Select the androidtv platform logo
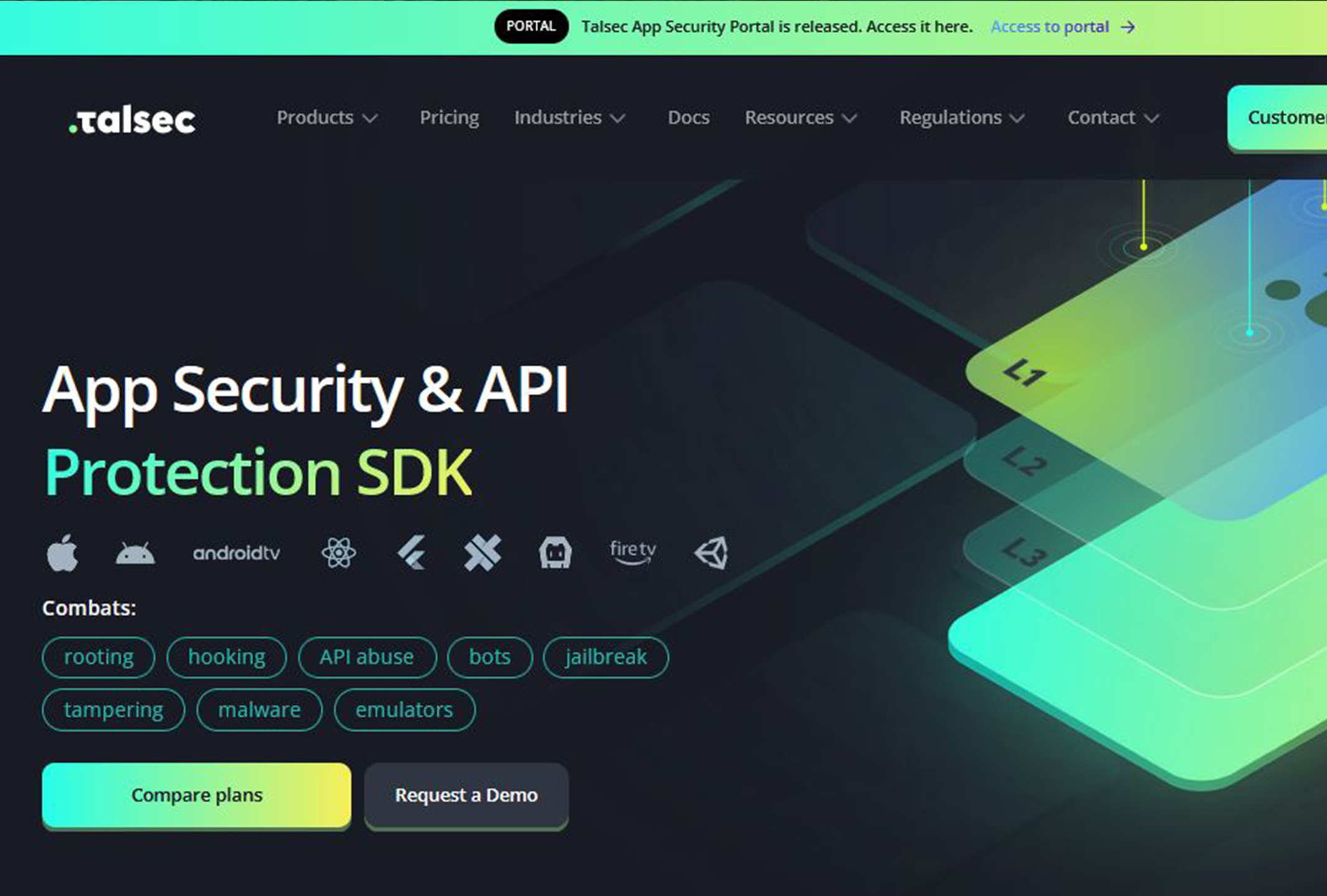The width and height of the screenshot is (1327, 896). [236, 553]
